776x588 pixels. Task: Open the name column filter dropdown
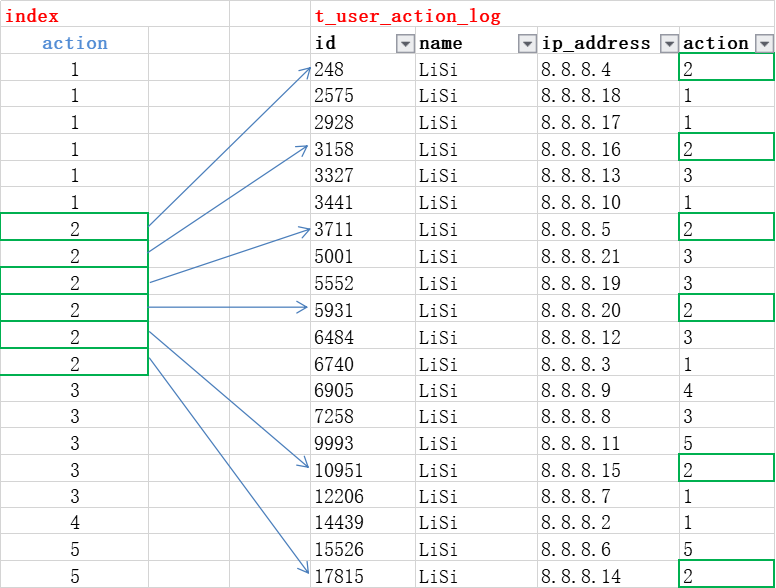pos(528,44)
